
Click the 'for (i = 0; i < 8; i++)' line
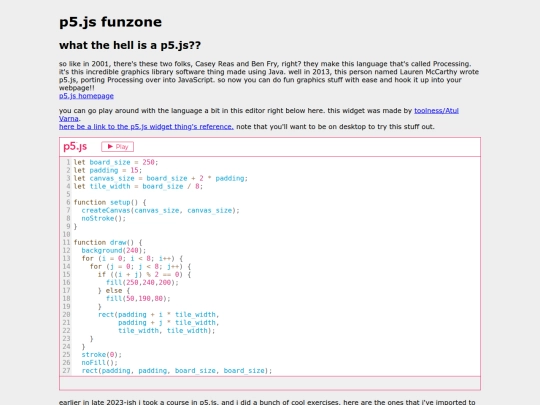point(132,258)
